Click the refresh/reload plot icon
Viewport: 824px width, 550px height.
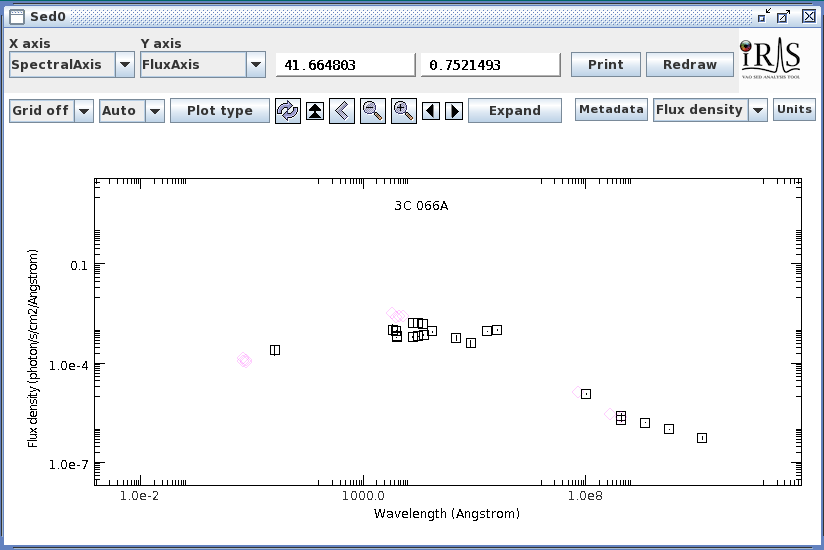(288, 111)
